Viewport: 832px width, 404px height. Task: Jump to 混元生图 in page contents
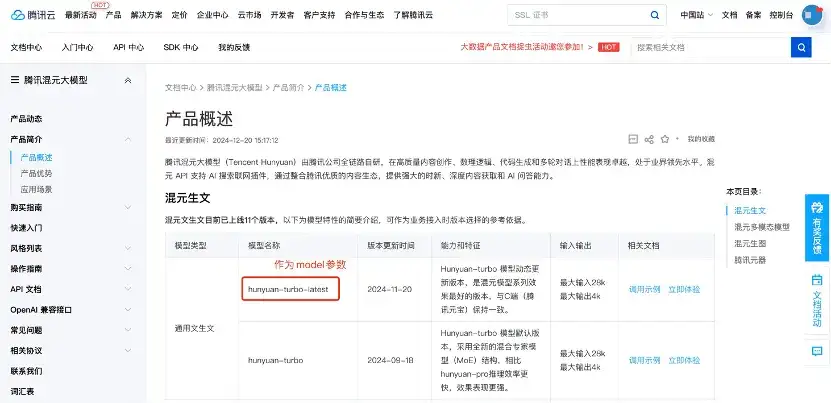(750, 244)
